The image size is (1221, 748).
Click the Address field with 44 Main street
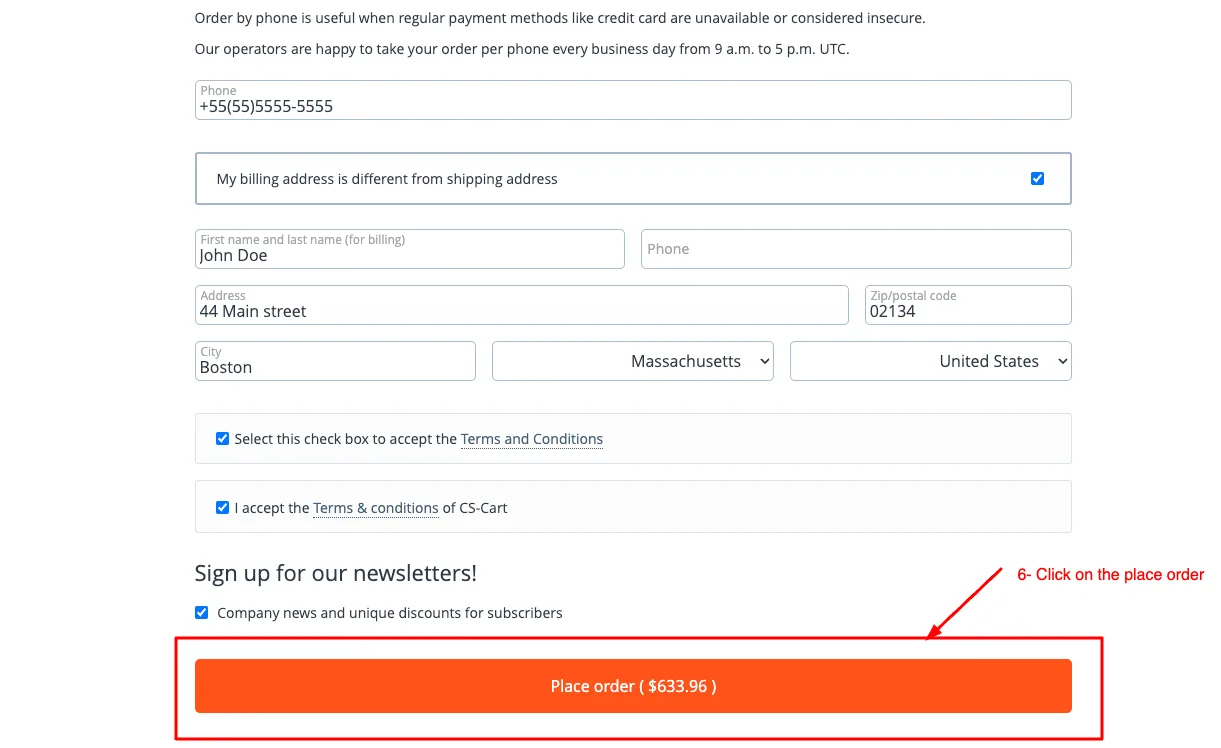pyautogui.click(x=522, y=305)
